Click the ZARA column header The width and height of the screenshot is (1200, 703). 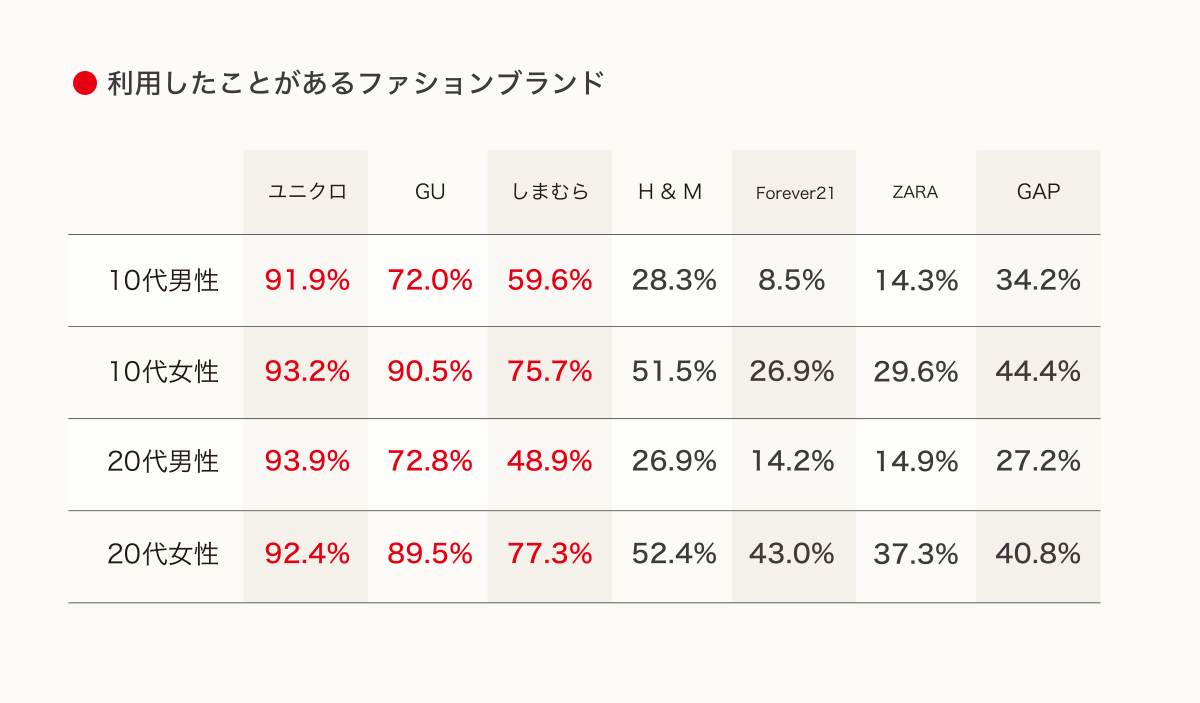click(x=915, y=192)
